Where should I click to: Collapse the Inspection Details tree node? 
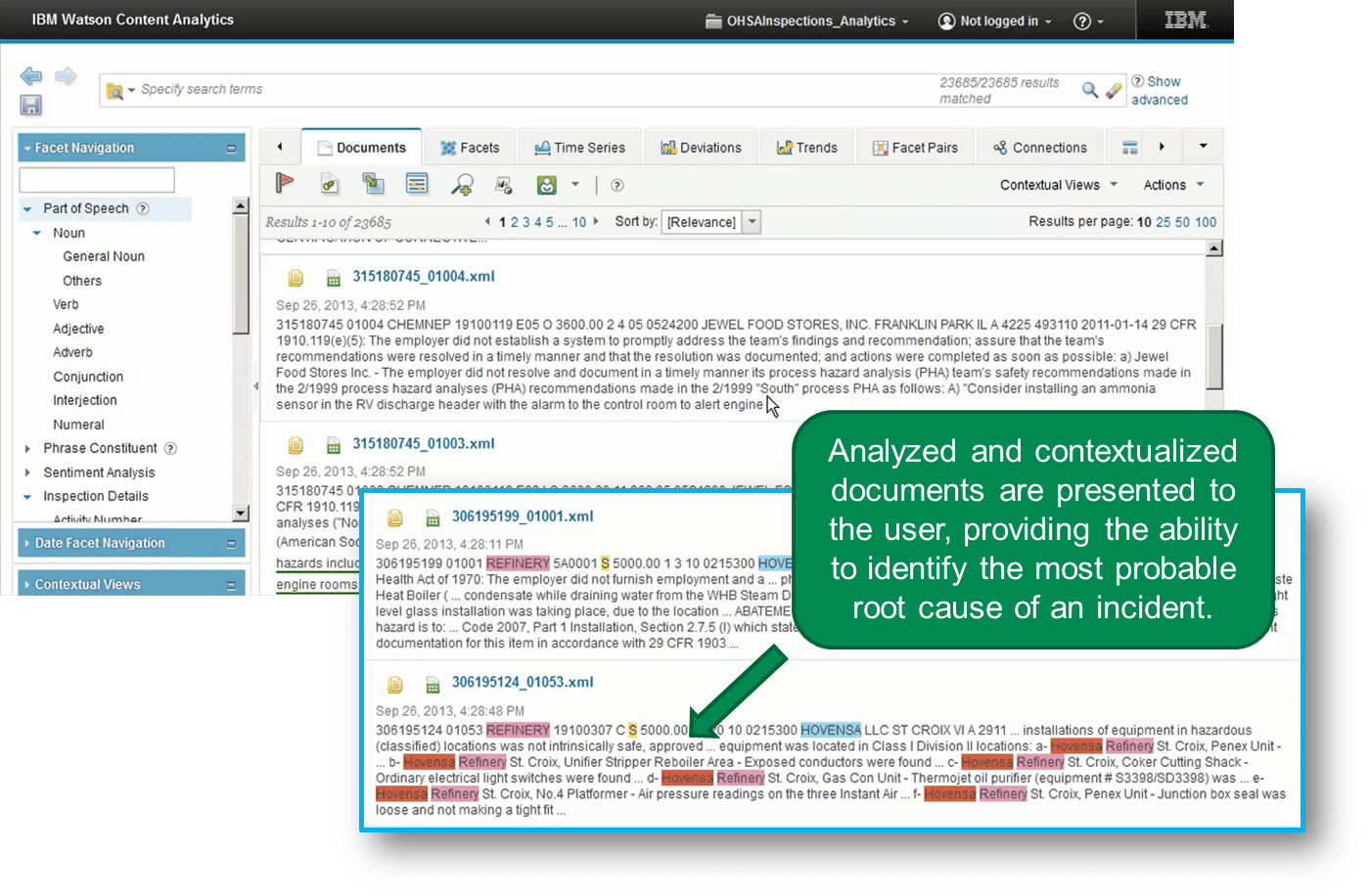coord(27,497)
